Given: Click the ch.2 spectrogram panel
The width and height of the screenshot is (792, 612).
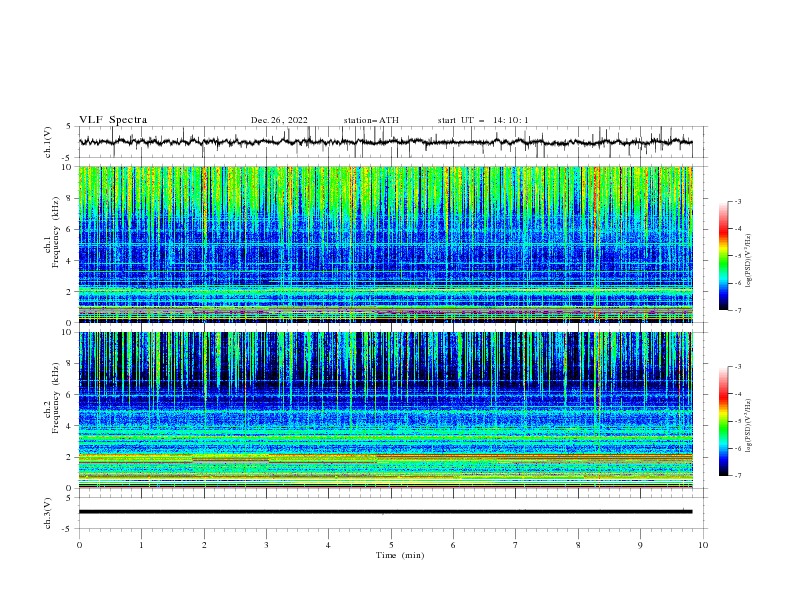Looking at the screenshot, I should [385, 410].
